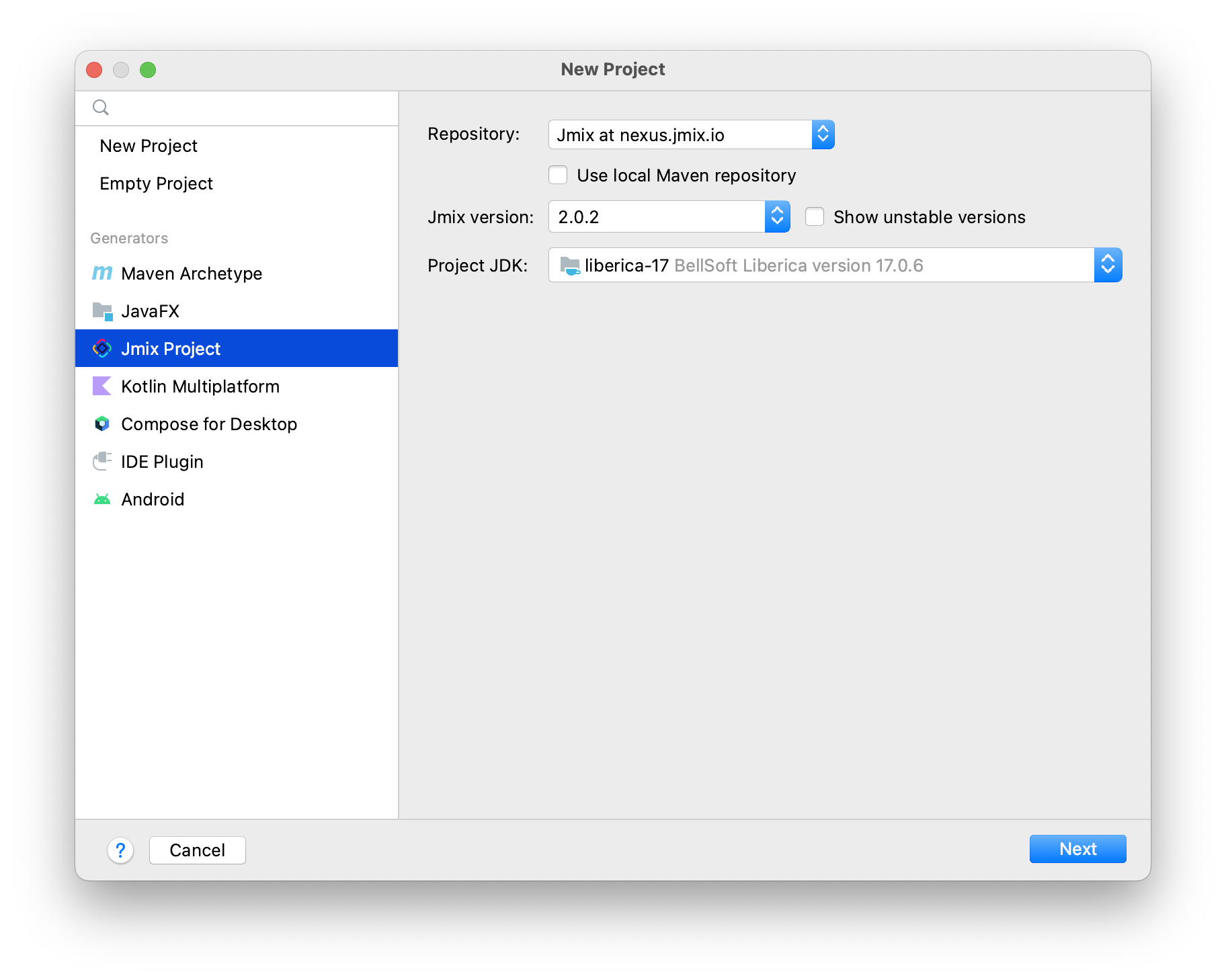Choose the Compose for Desktop generator

pyautogui.click(x=237, y=424)
